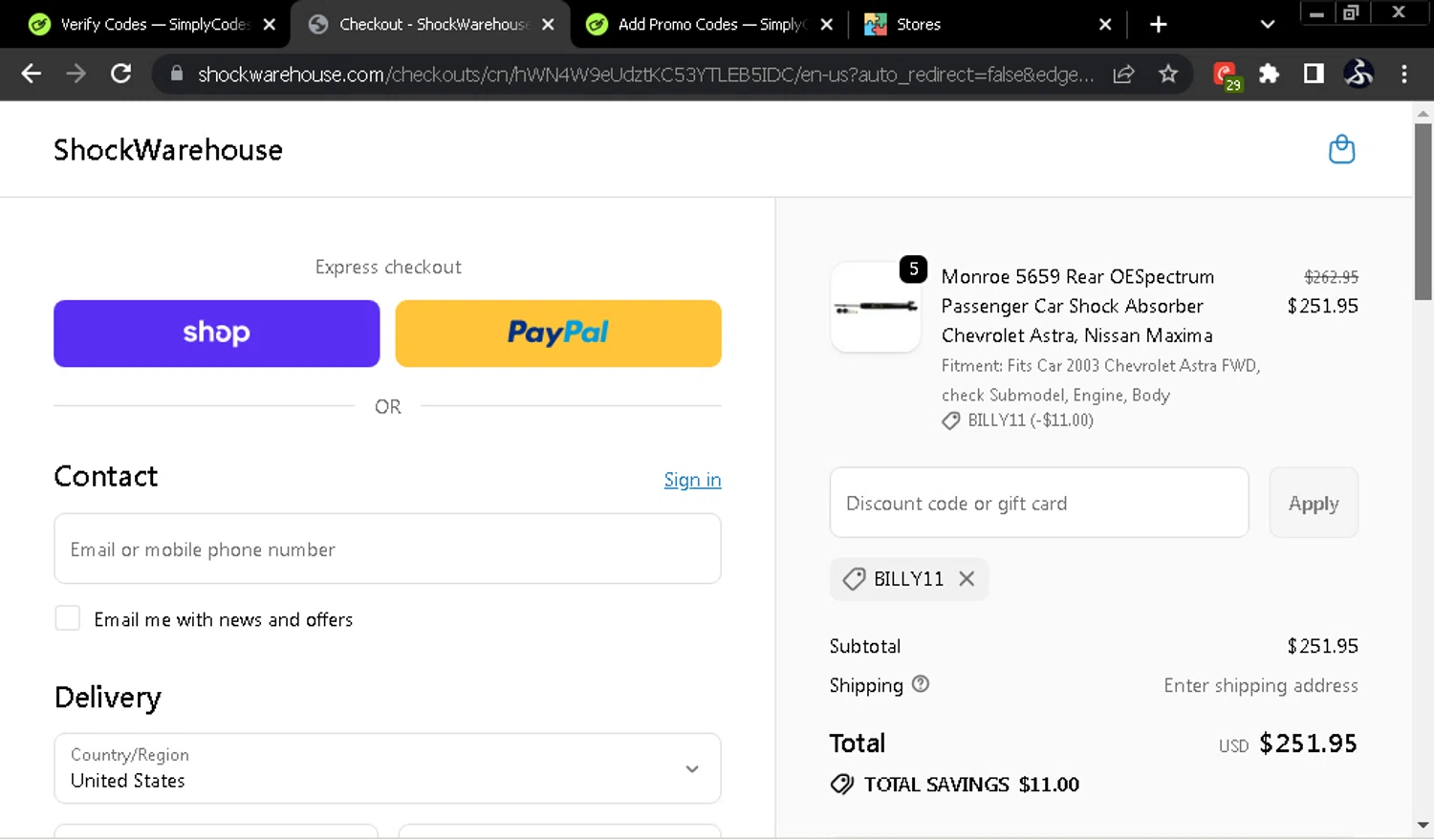Viewport: 1434px width, 840px height.
Task: Pay with PayPal express checkout
Action: [558, 334]
